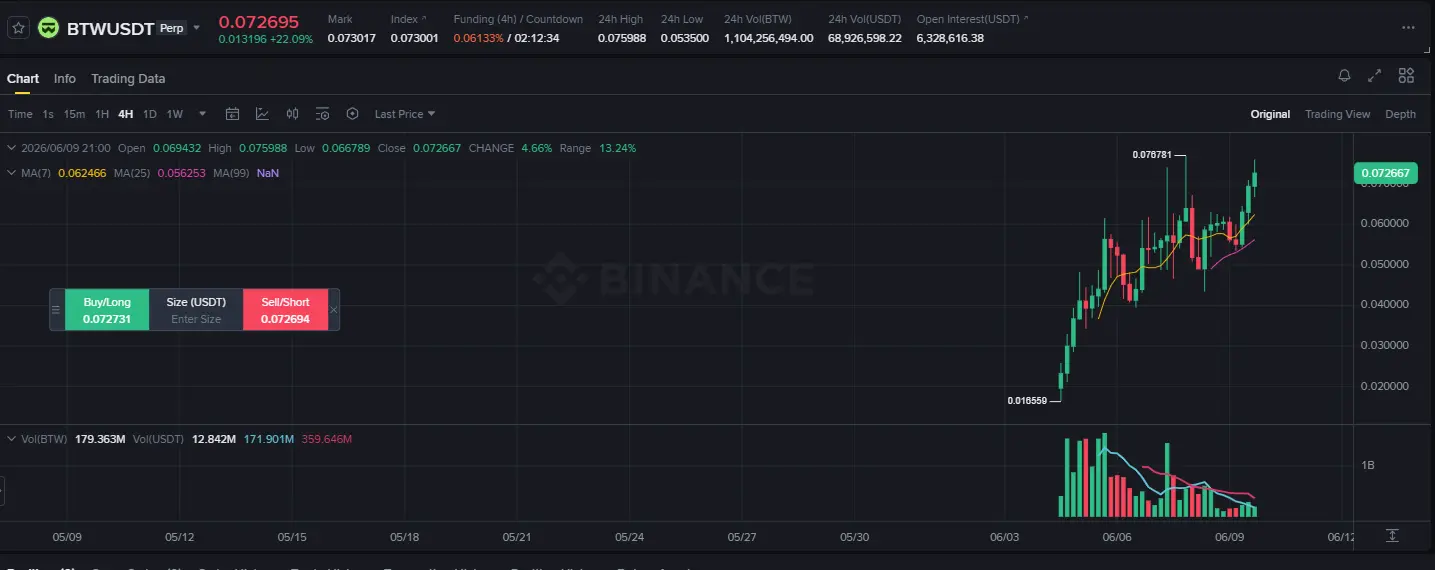Close the quick-order panel
Image resolution: width=1435 pixels, height=570 pixels.
tap(334, 310)
